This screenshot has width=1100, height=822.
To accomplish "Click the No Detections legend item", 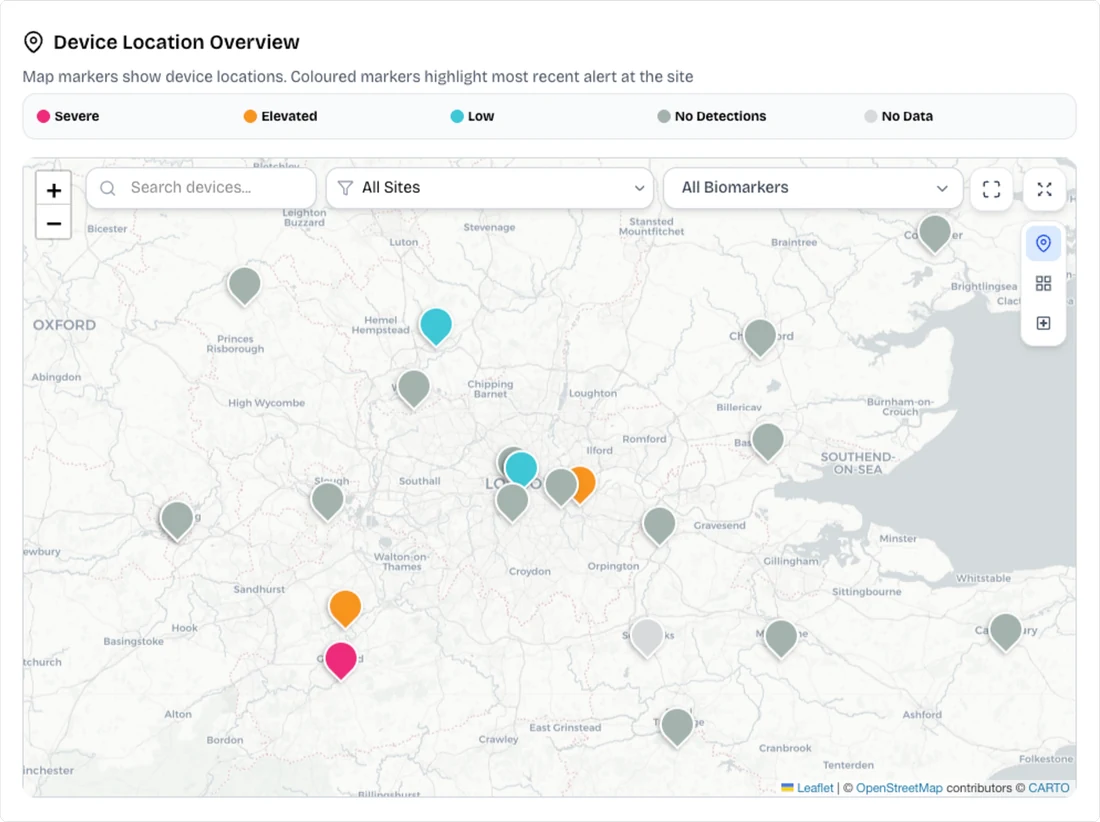I will coord(712,116).
